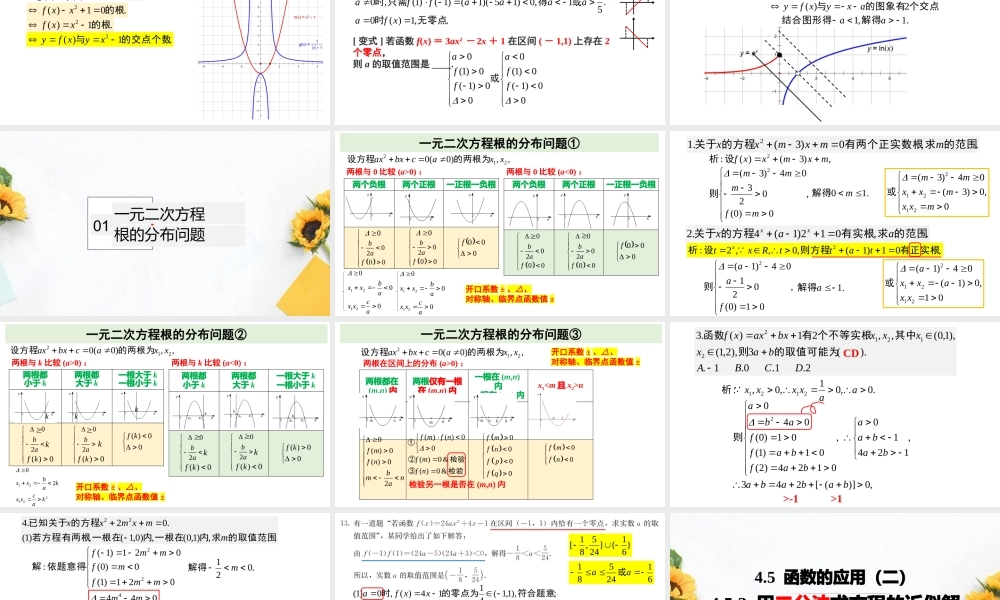Click '两根与 k 比较 (a<0)' heading in slide ②

click(209, 363)
